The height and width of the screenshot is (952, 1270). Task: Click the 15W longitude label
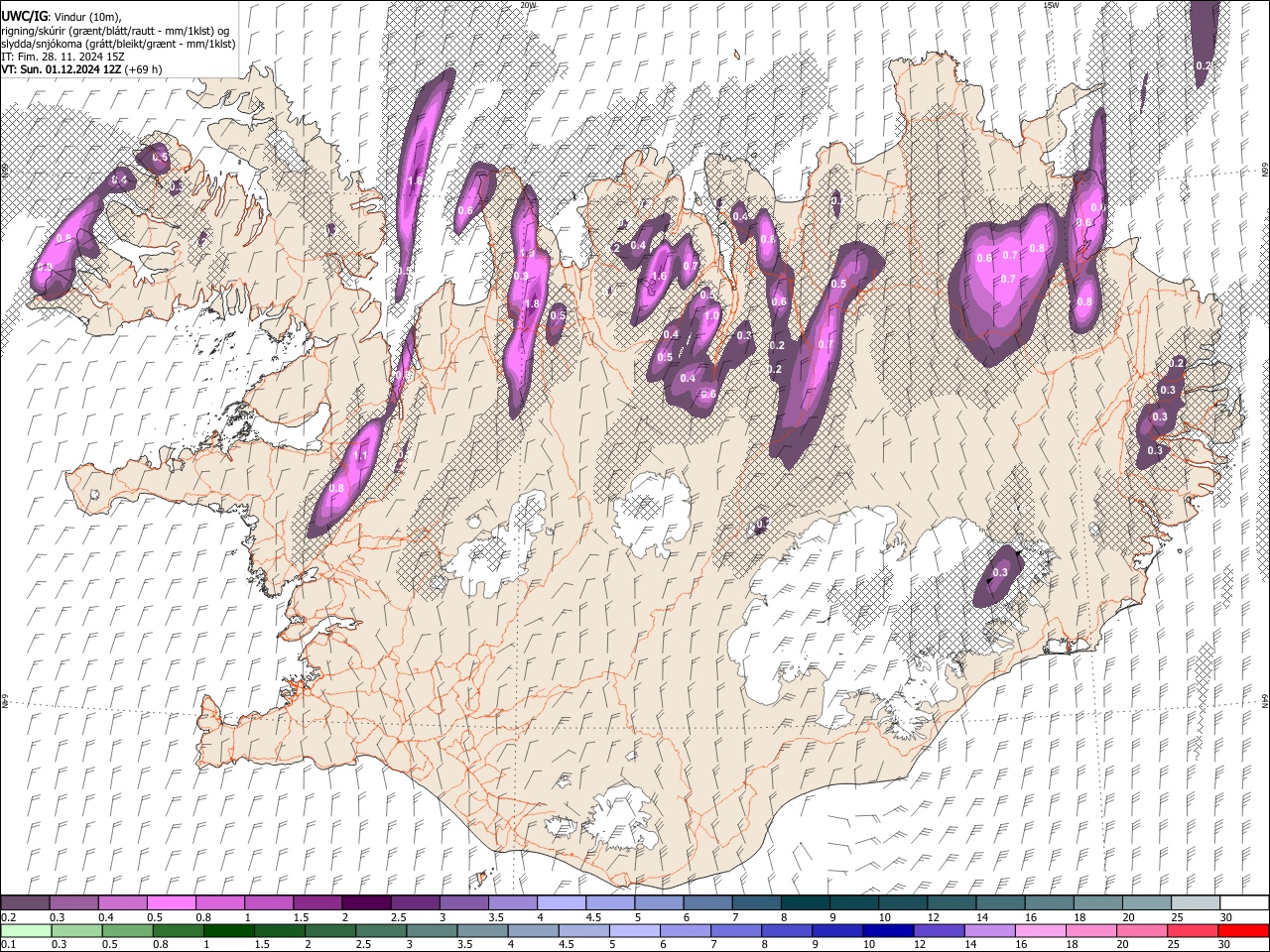pos(1051,5)
